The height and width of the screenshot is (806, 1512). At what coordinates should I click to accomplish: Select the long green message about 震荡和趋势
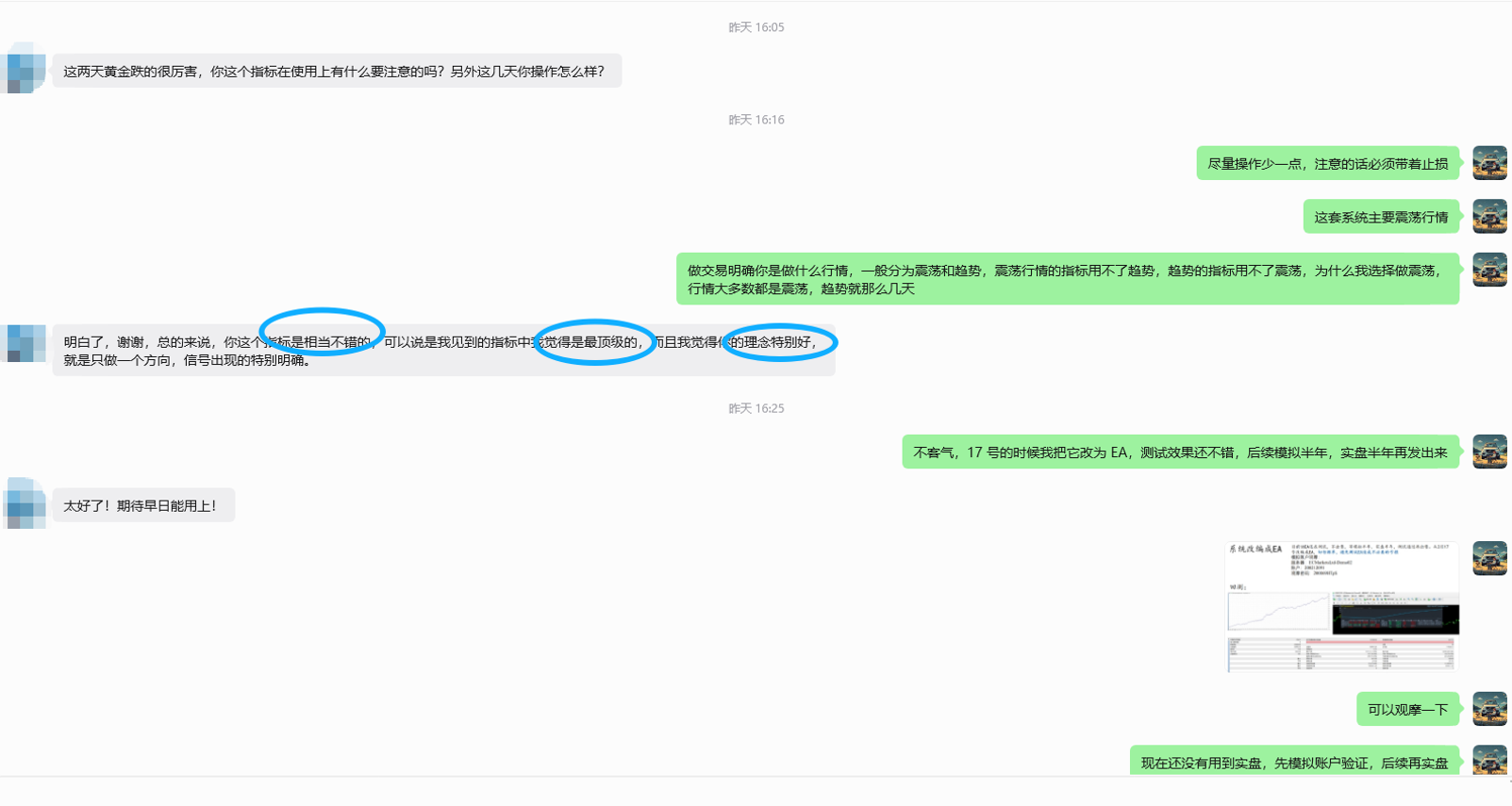tap(1068, 279)
